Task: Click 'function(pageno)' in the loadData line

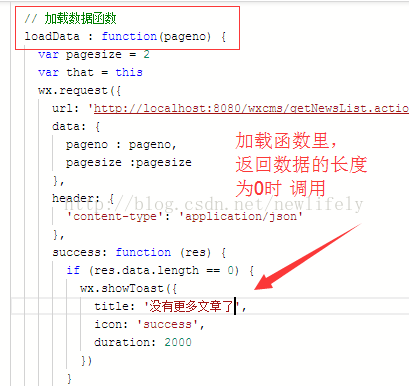Action: point(156,36)
